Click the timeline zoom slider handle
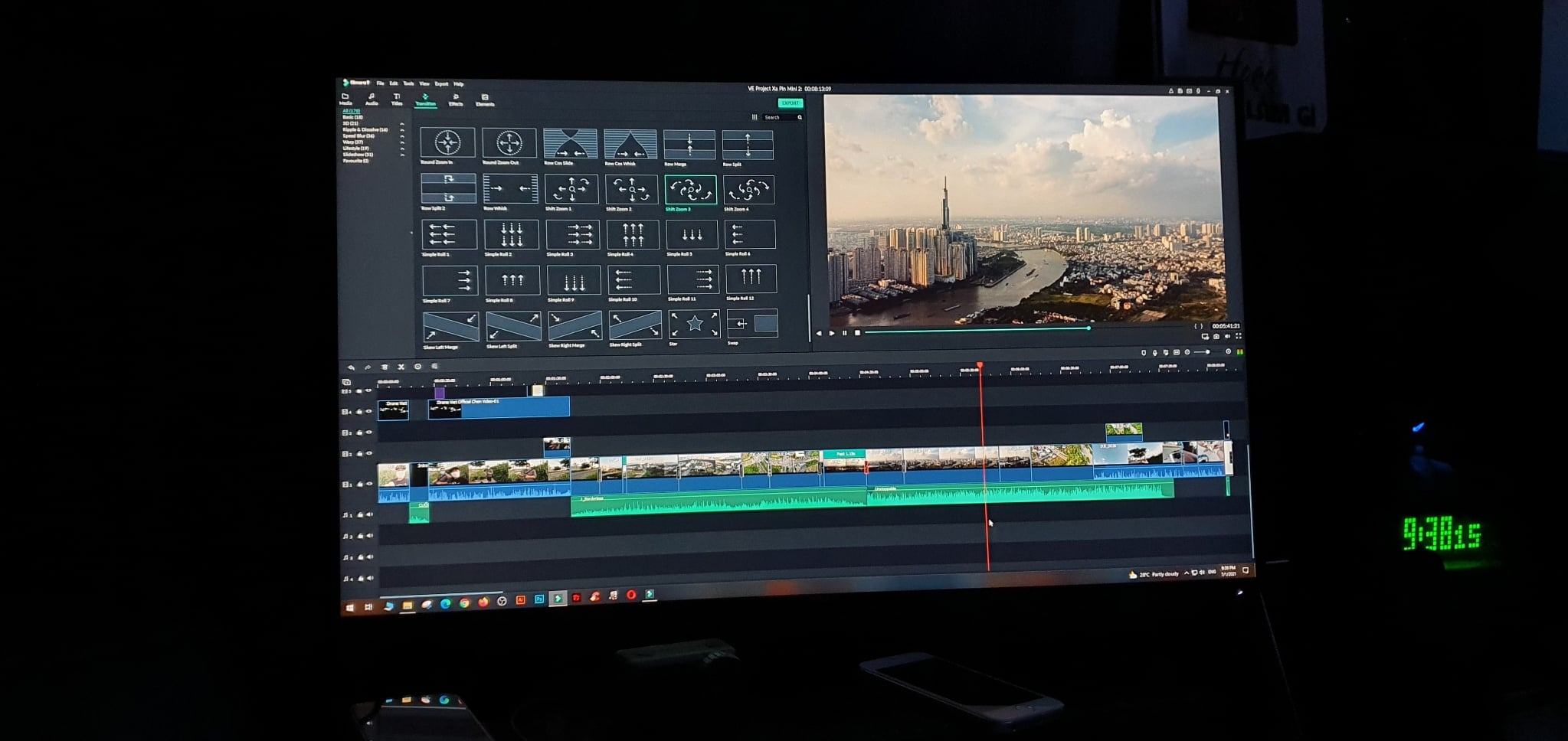This screenshot has height=741, width=1568. 1207,352
